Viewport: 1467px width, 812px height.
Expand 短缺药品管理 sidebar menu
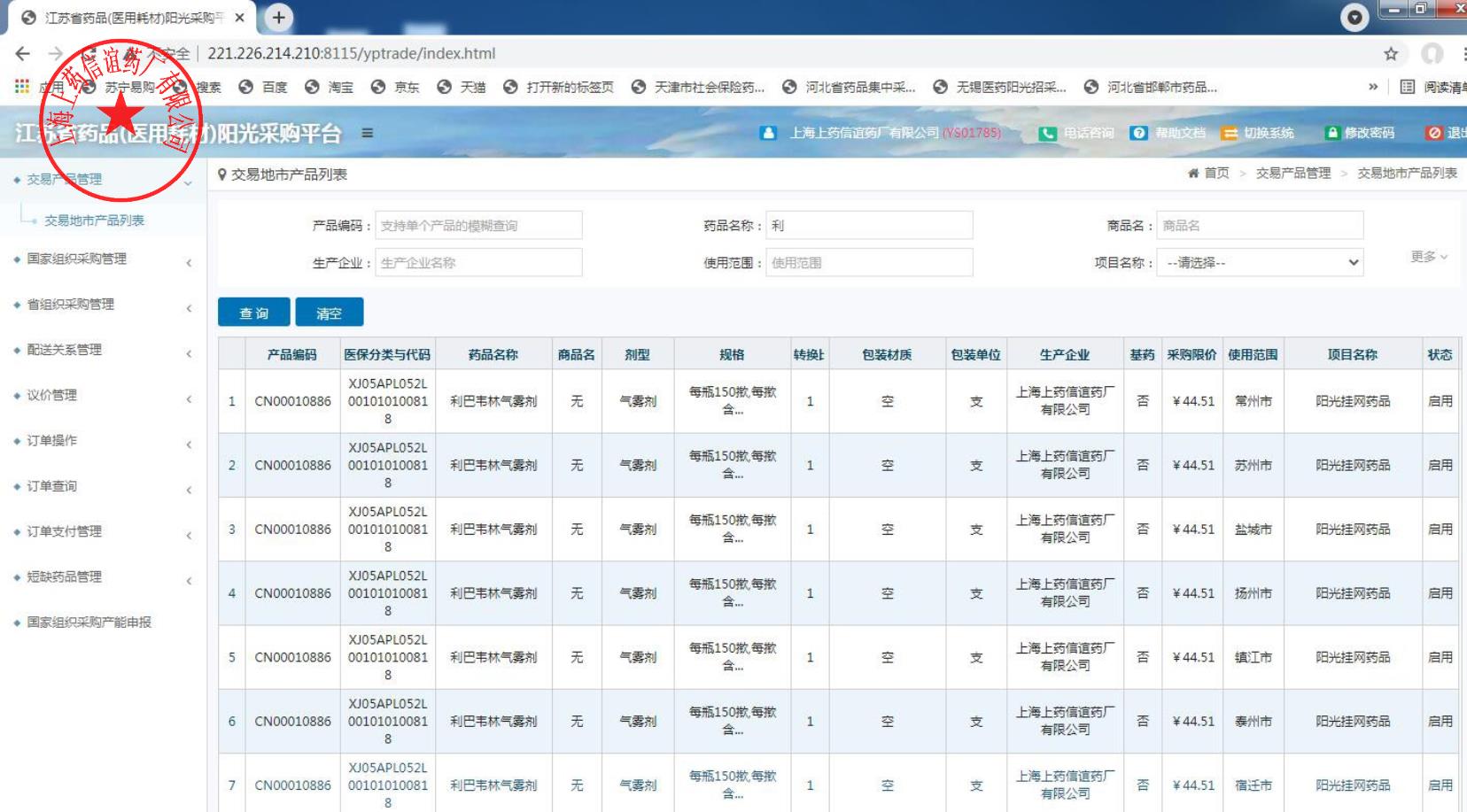(104, 577)
